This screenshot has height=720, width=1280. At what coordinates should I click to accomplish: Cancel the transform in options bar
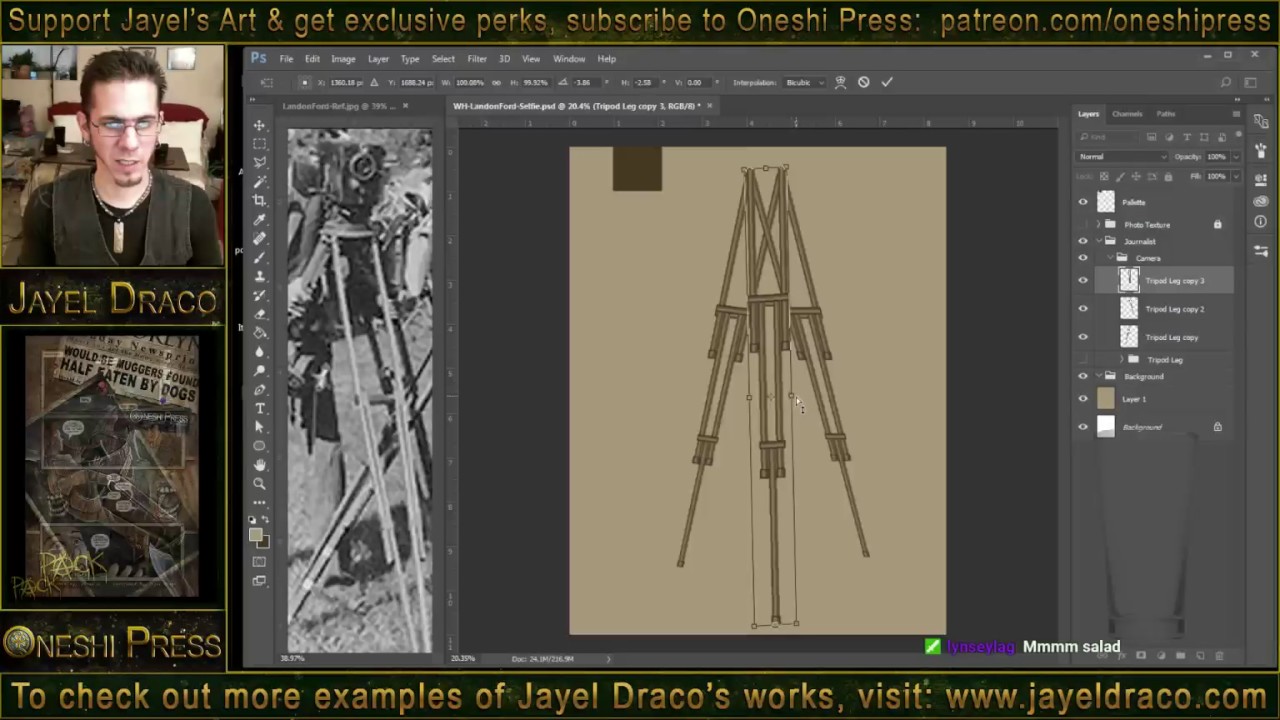pyautogui.click(x=864, y=82)
